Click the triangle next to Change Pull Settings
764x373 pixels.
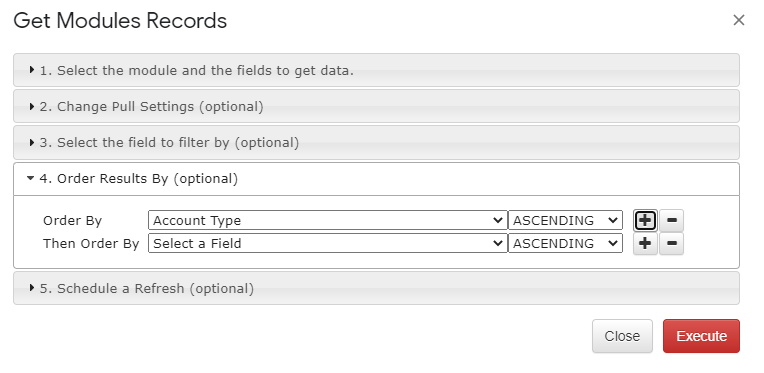point(32,106)
